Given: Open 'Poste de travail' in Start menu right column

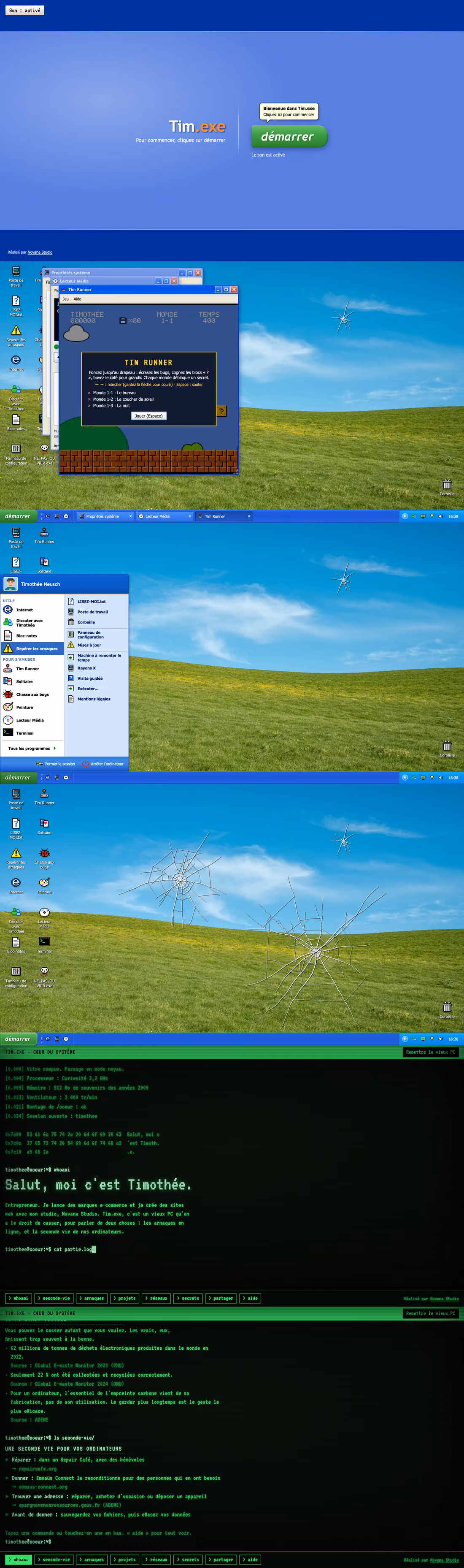Looking at the screenshot, I should (96, 612).
